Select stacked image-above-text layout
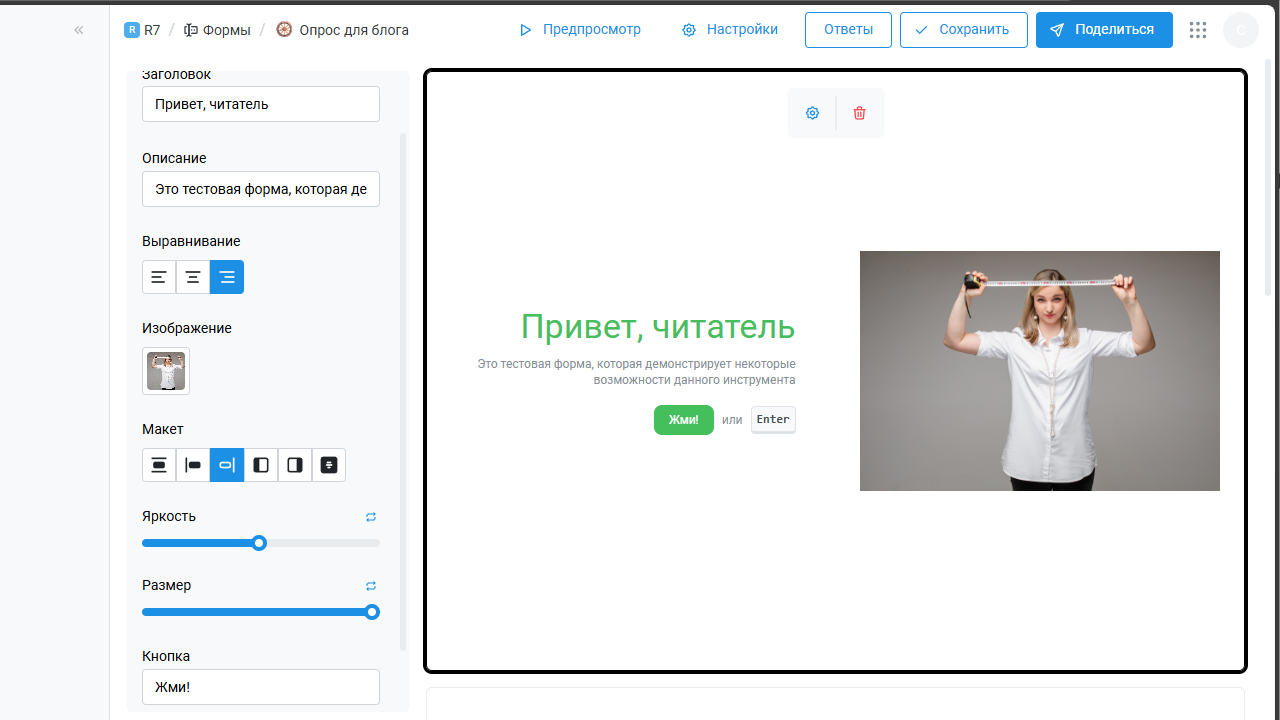The width and height of the screenshot is (1280, 720). tap(159, 465)
